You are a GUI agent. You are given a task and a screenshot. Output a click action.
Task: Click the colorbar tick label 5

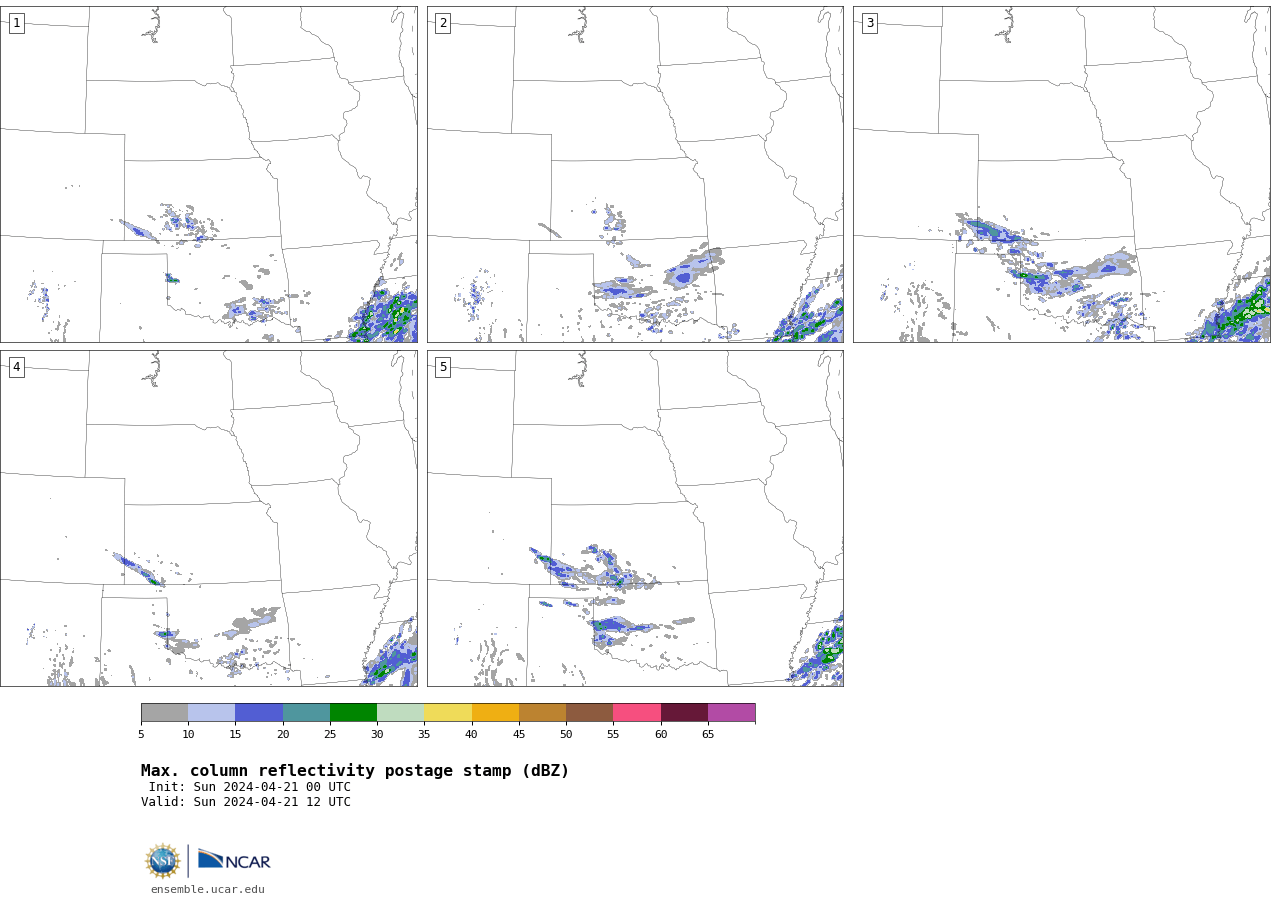pyautogui.click(x=141, y=735)
